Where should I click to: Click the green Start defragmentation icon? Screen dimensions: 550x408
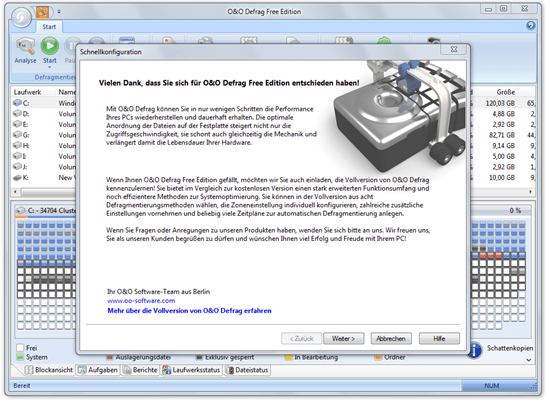pos(49,46)
